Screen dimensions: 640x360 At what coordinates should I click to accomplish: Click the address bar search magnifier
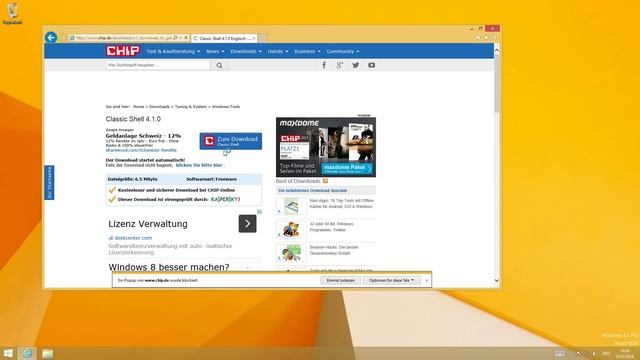(175, 38)
